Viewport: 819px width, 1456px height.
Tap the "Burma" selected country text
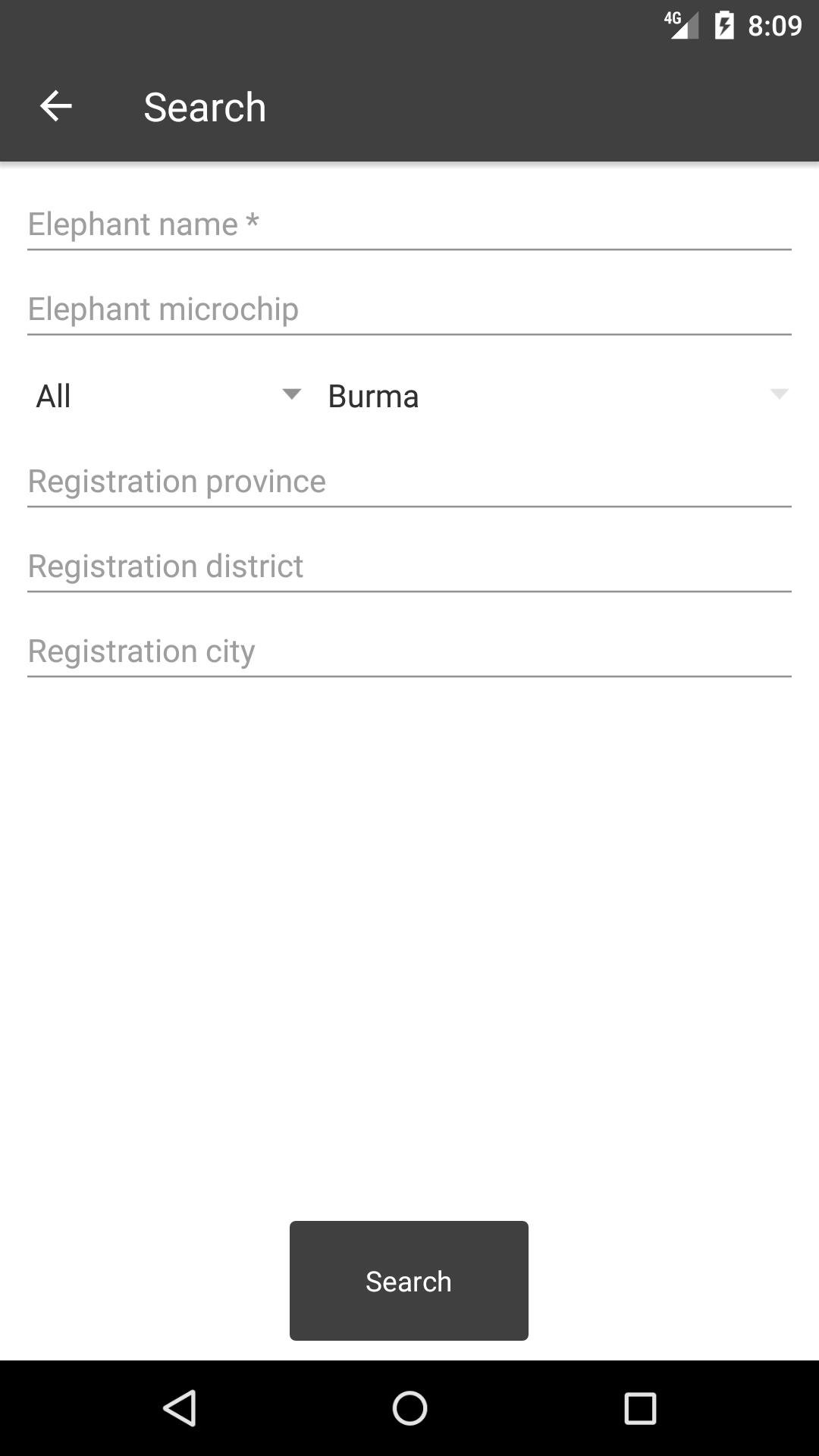pos(373,397)
